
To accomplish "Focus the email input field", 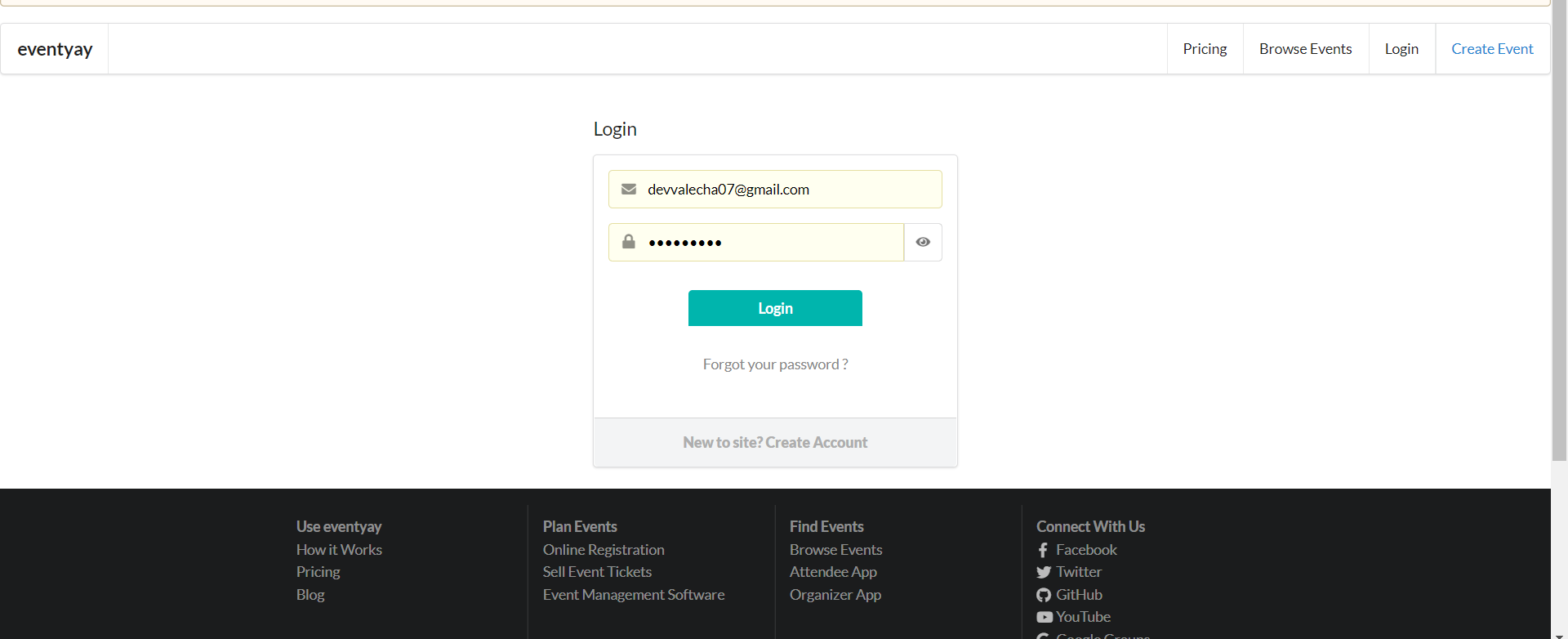I will tap(775, 190).
